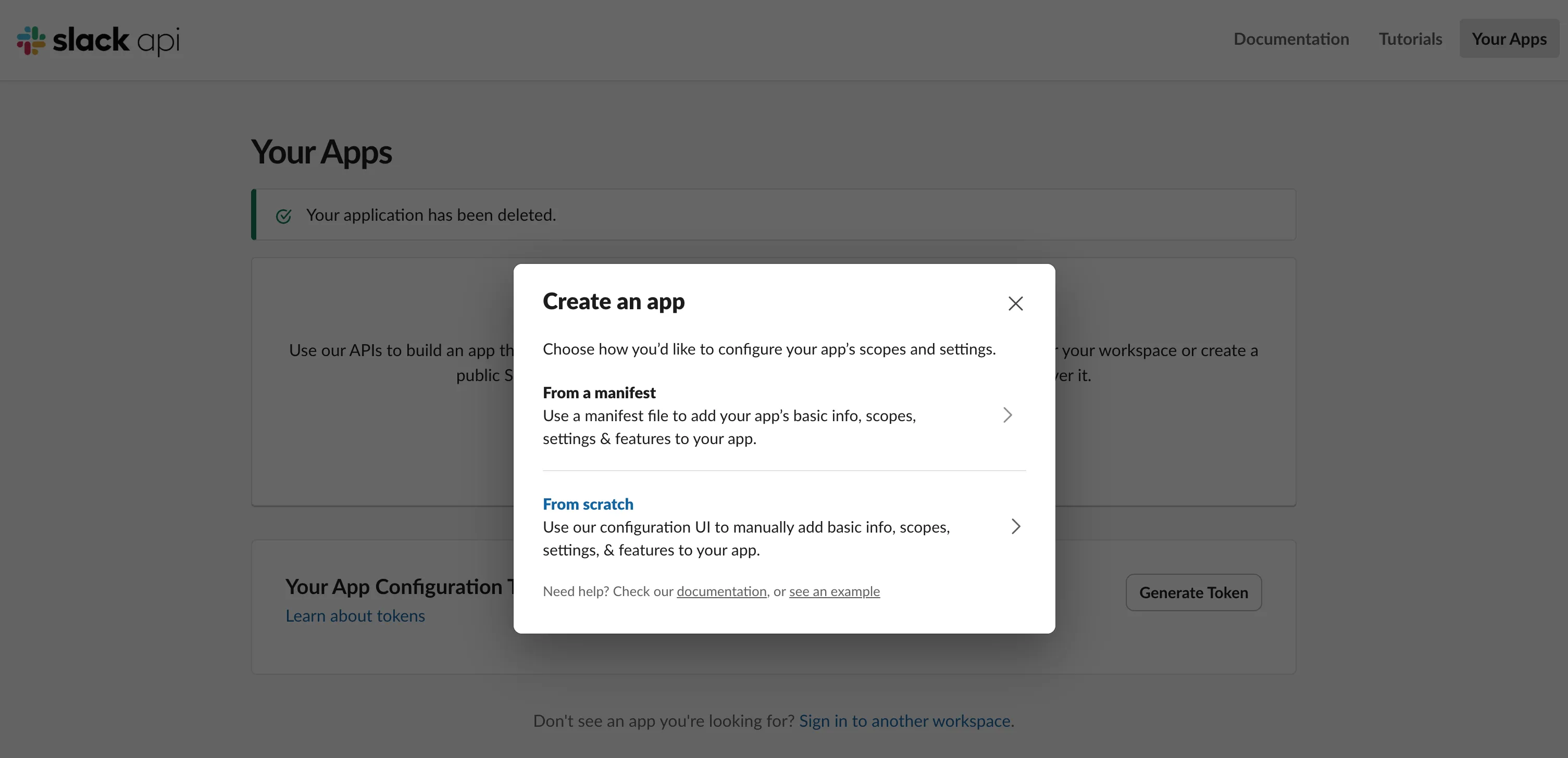Click the From a manifest chevron arrow
The width and height of the screenshot is (1568, 758).
pos(1007,415)
